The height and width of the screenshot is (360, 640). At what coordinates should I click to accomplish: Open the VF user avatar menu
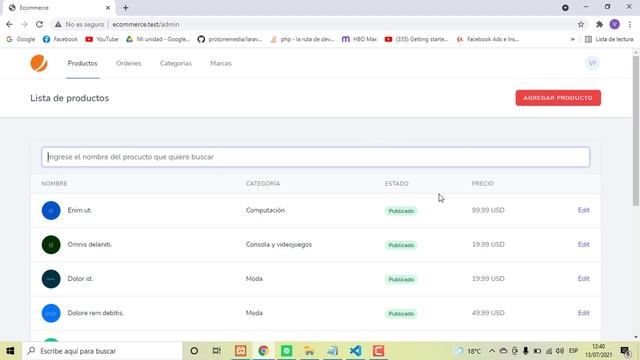tap(592, 63)
